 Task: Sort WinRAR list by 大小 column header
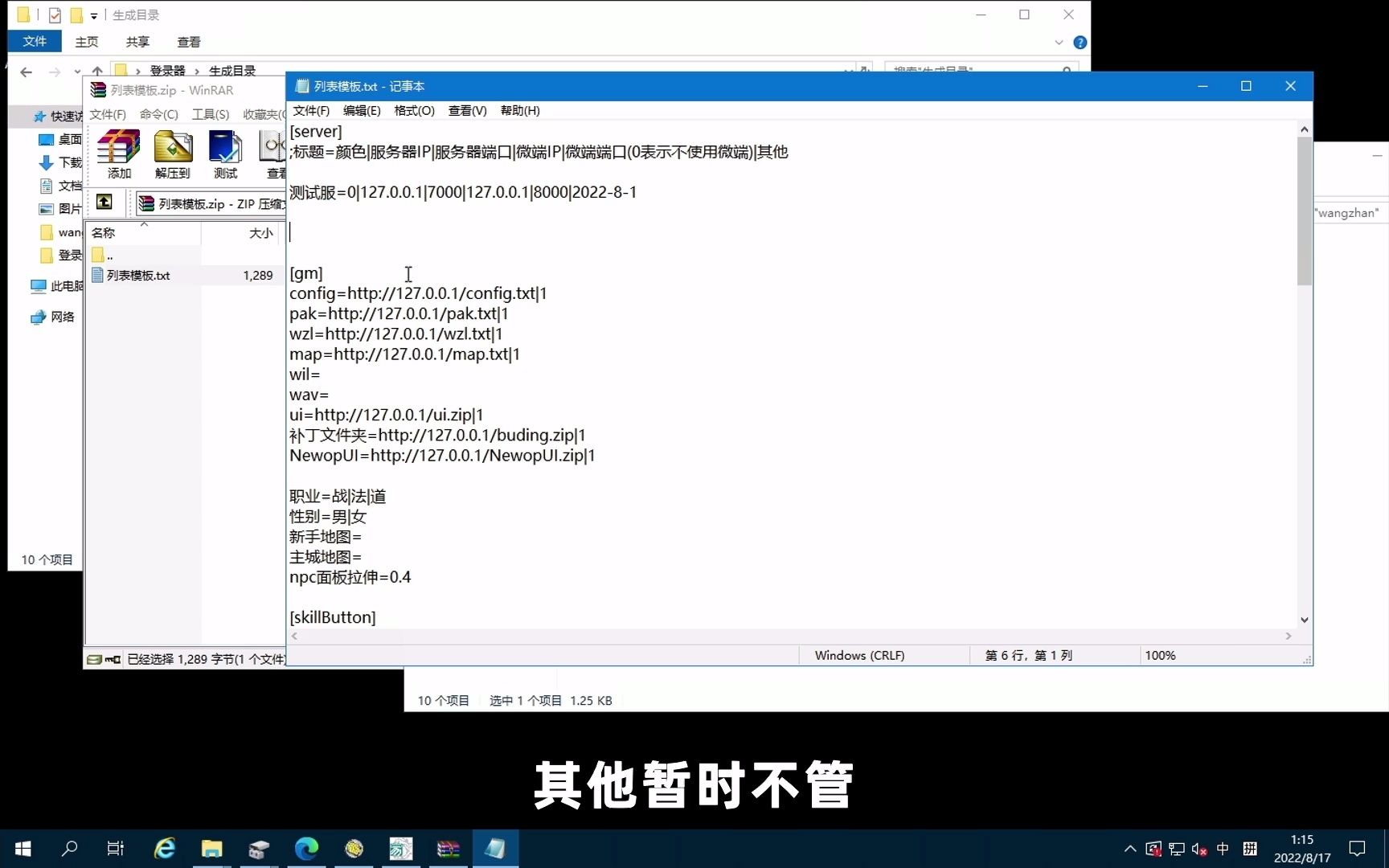coord(241,233)
